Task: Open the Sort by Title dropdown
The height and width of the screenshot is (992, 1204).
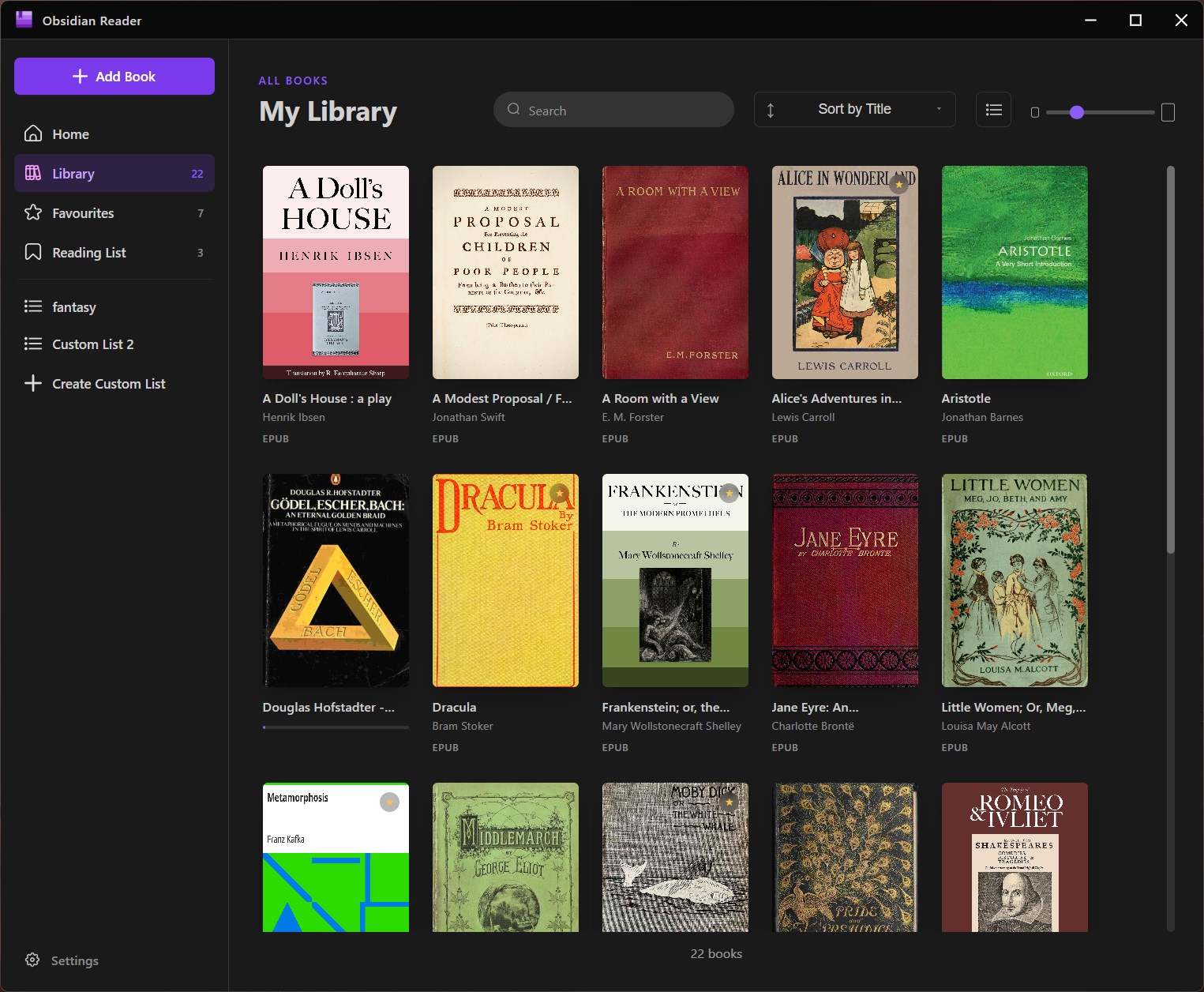Action: pyautogui.click(x=855, y=110)
